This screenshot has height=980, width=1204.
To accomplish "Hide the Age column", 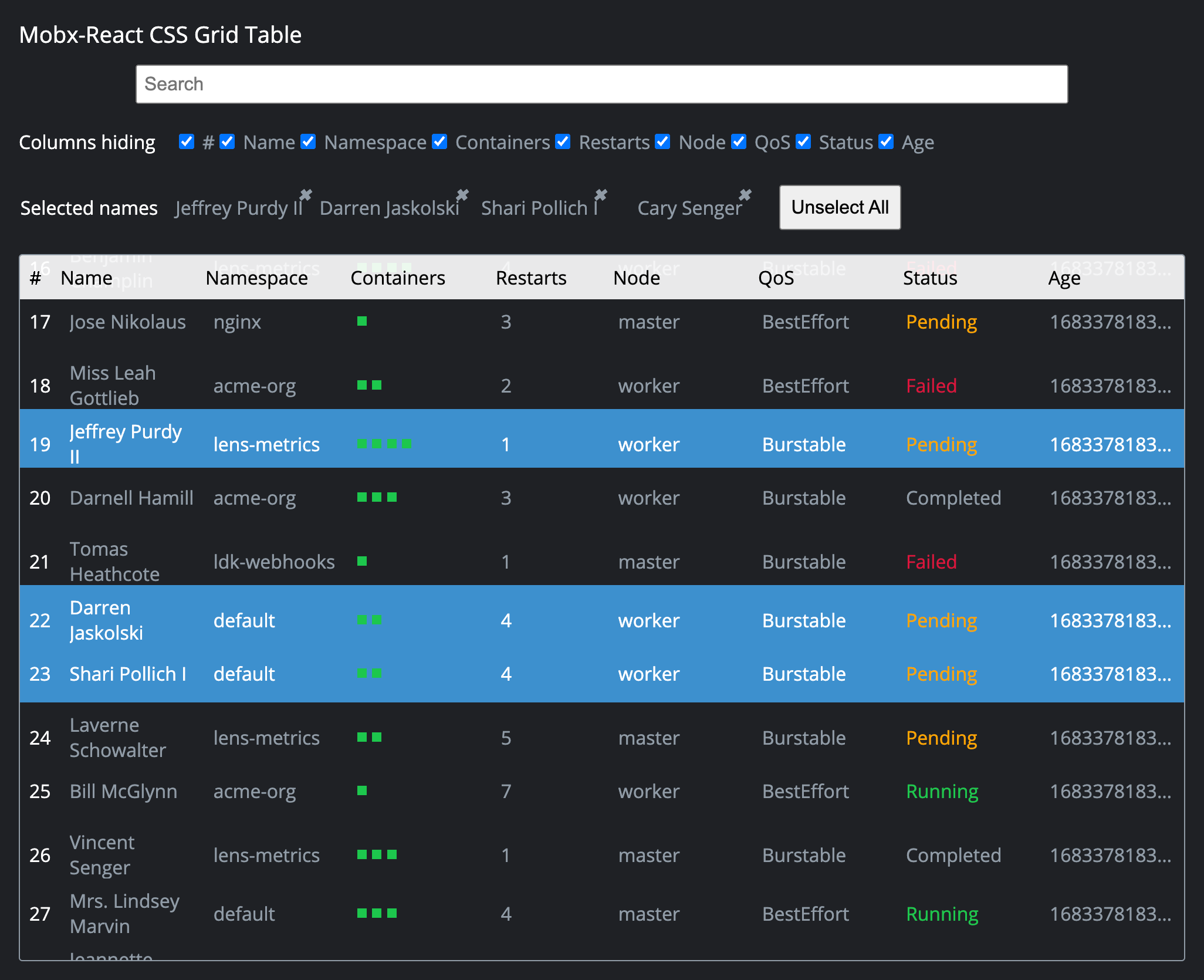I will coord(886,141).
